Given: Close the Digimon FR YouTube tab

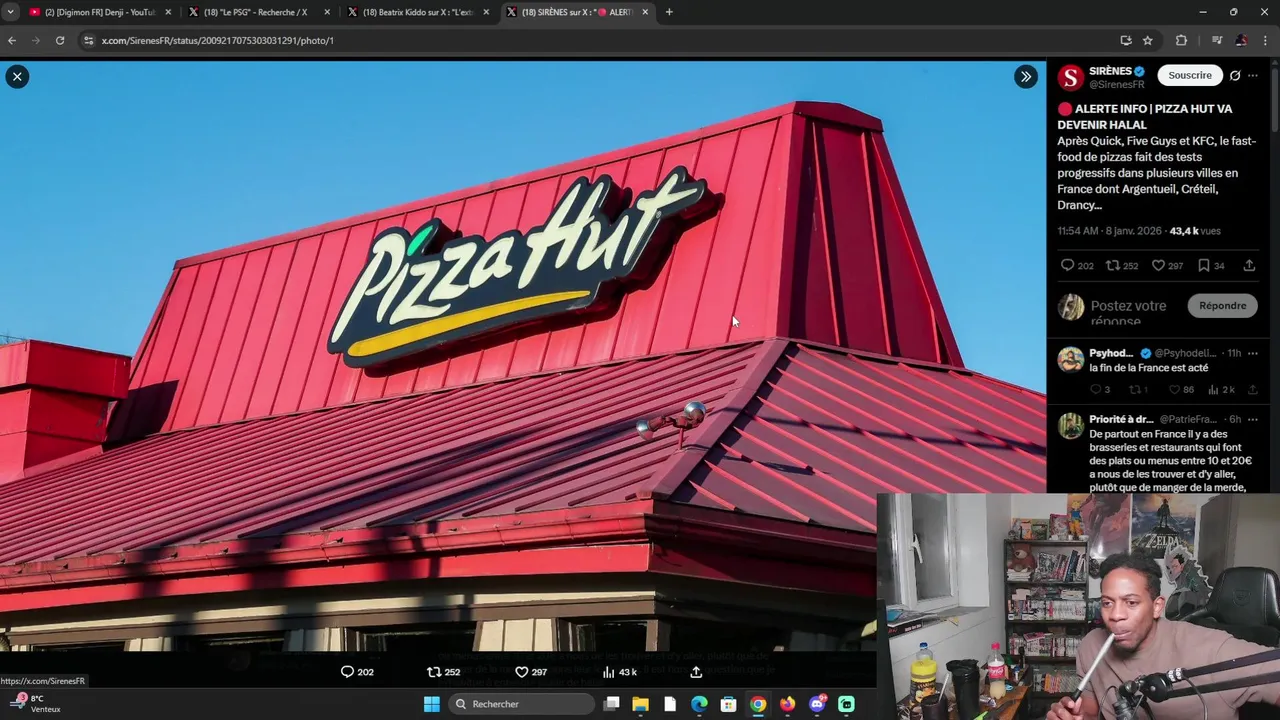Looking at the screenshot, I should pos(168,12).
